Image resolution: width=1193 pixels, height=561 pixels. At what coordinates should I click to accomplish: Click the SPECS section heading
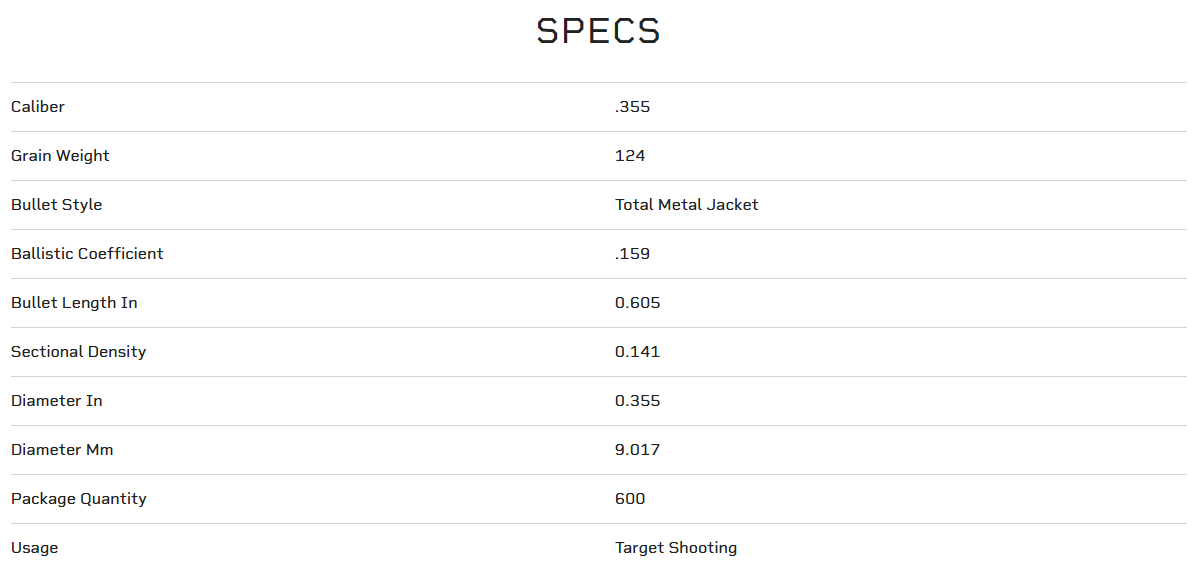point(598,31)
